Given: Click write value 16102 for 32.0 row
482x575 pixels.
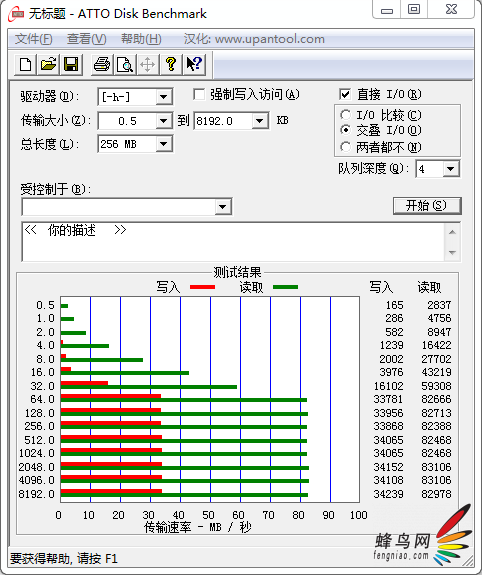Looking at the screenshot, I should tap(388, 386).
